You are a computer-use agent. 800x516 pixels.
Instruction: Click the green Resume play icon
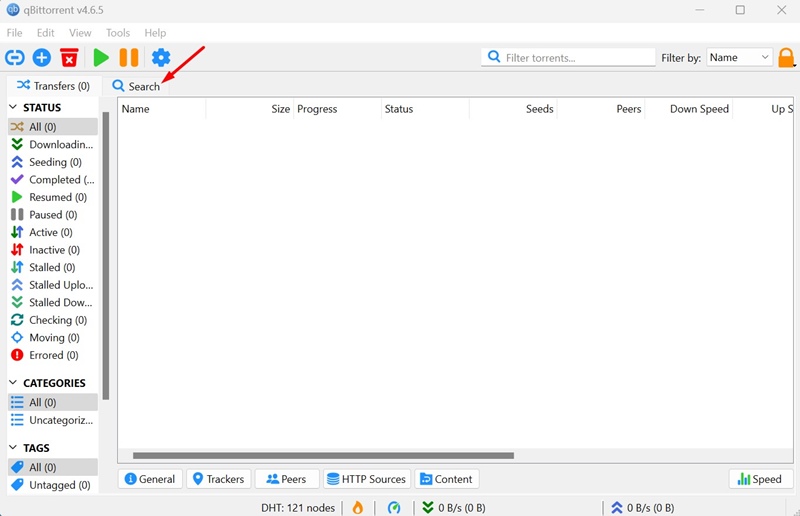pos(101,58)
